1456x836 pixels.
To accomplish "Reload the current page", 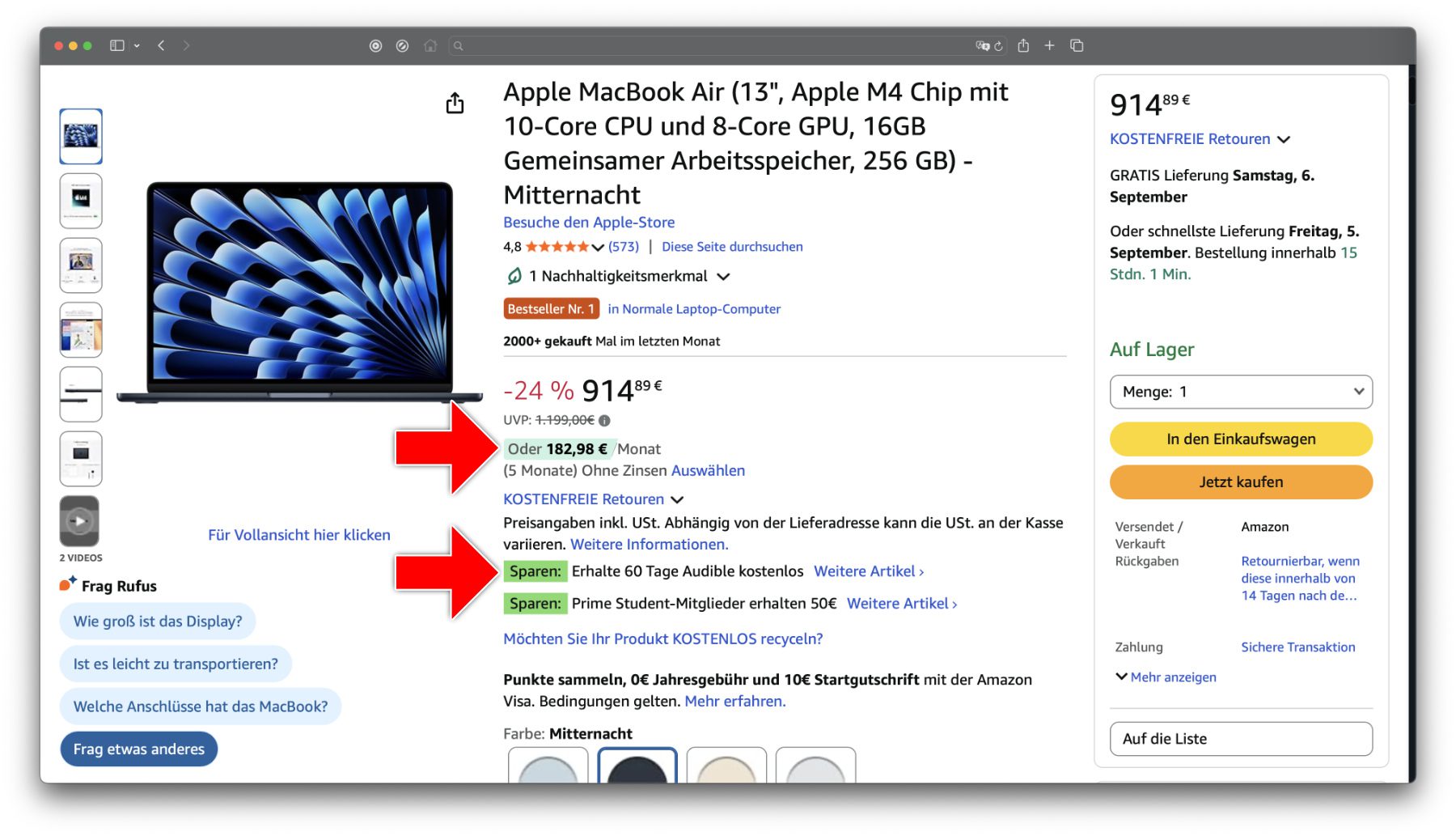I will click(999, 46).
